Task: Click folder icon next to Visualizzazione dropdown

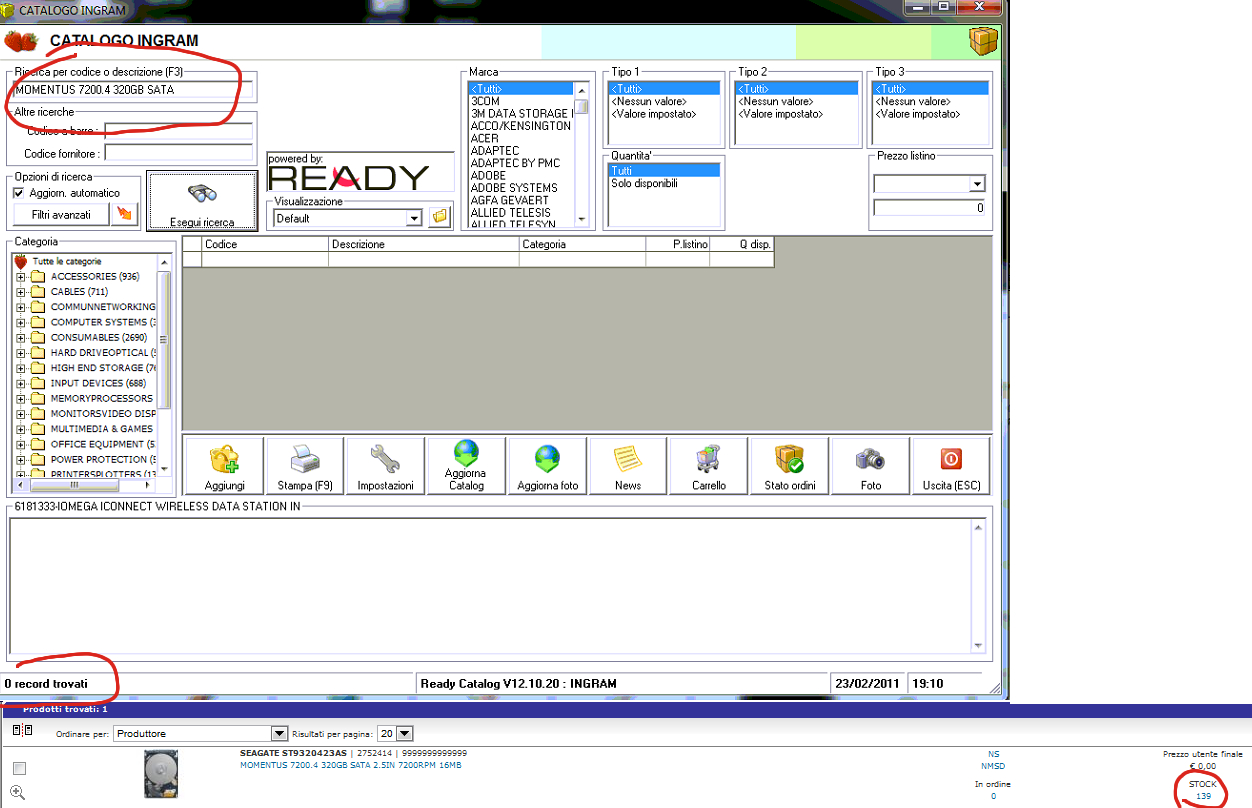Action: pos(440,218)
